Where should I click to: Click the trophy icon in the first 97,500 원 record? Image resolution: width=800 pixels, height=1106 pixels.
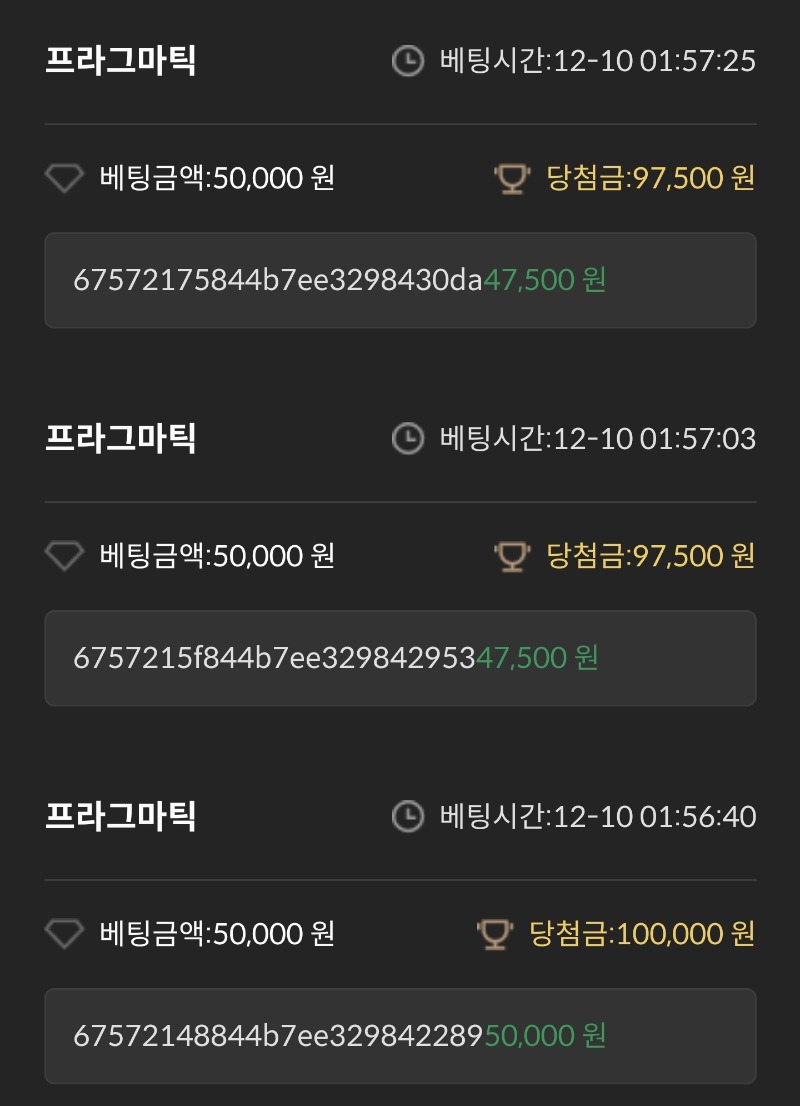pos(512,178)
